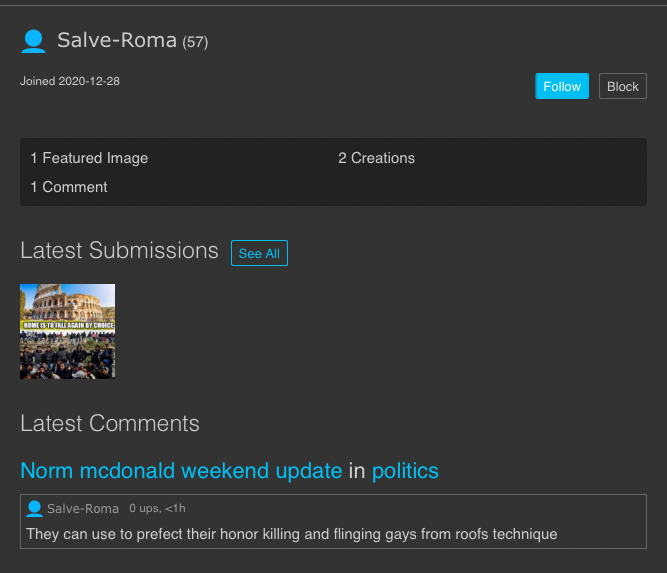Click the Latest Comments heading
This screenshot has height=573, width=667.
(110, 424)
